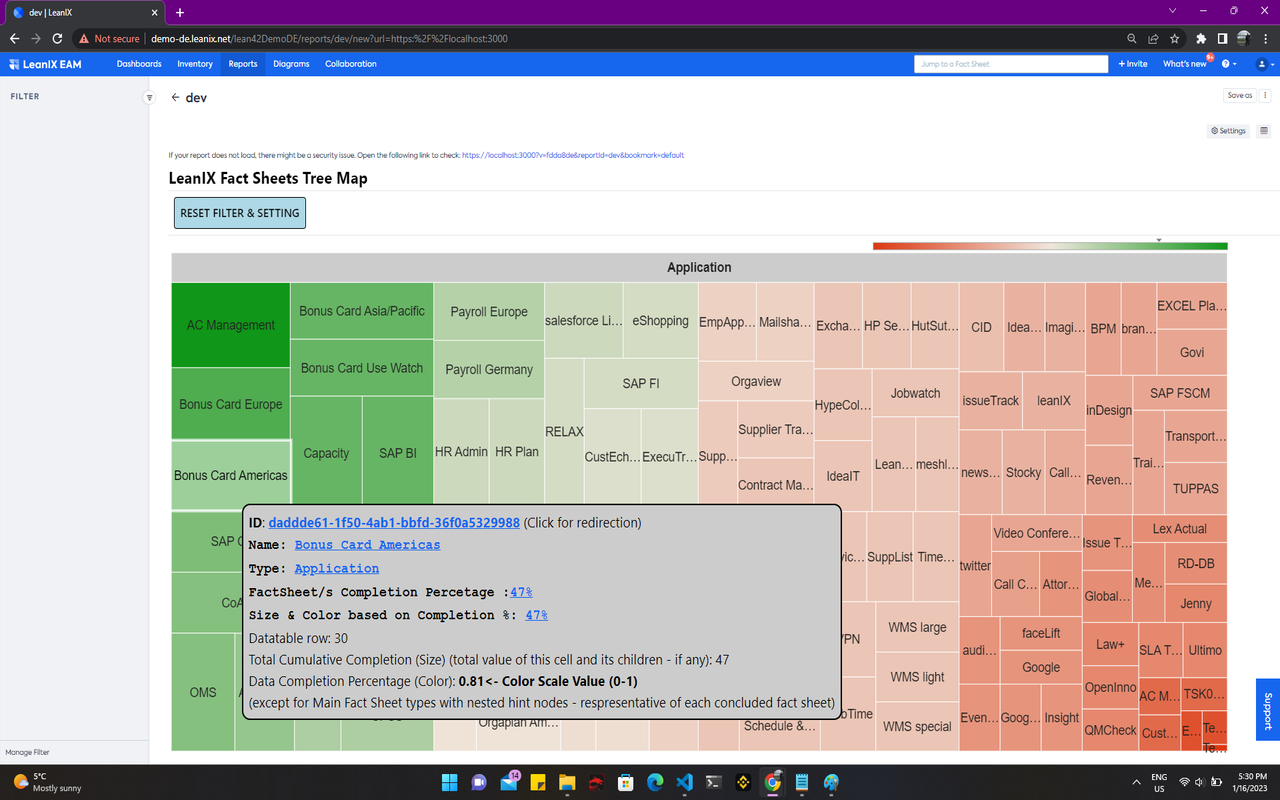Open the Mail app in taskbar

508,782
